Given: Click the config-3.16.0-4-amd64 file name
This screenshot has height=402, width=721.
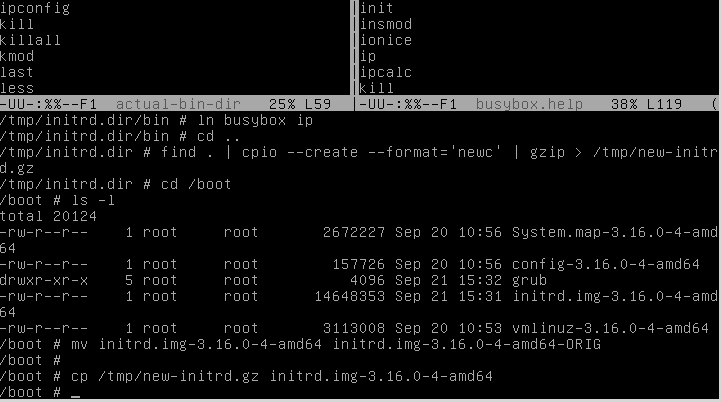Looking at the screenshot, I should 606,264.
